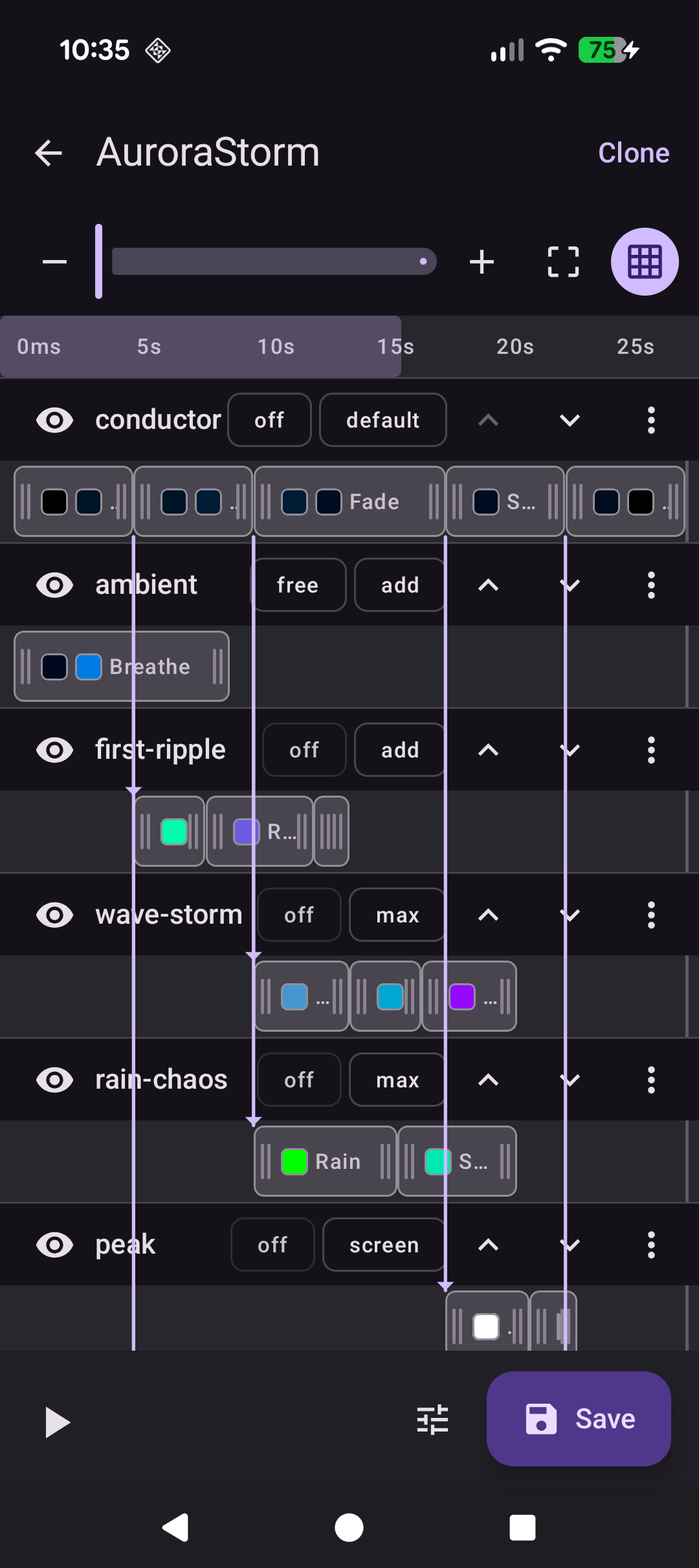Viewport: 699px width, 1568px height.
Task: Toggle conductor track visibility eye
Action: [x=55, y=420]
